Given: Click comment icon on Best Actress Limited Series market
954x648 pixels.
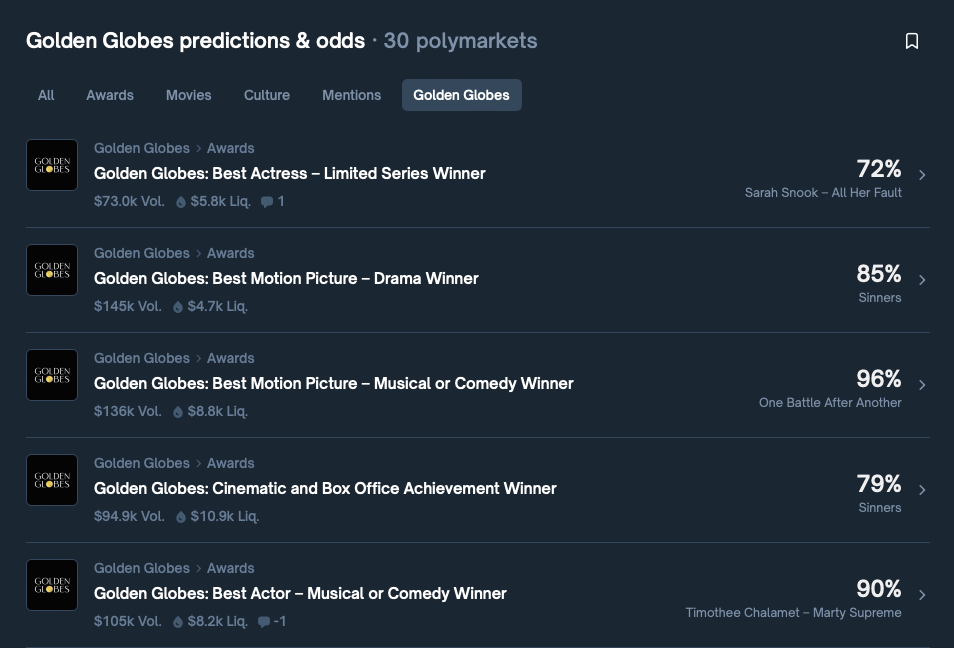Looking at the screenshot, I should [267, 202].
